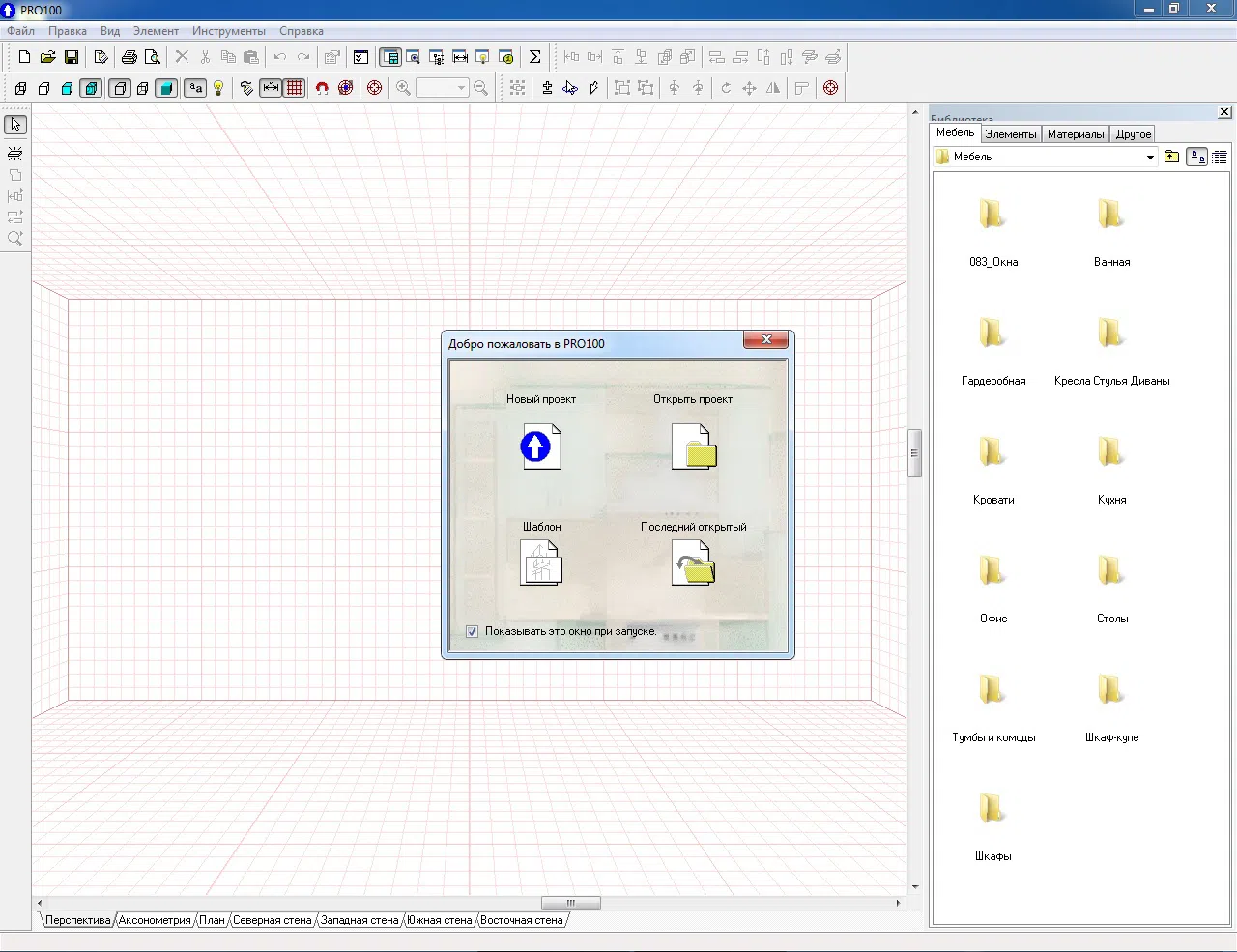
Task: Toggle the 'aa' labels button
Action: tap(195, 88)
